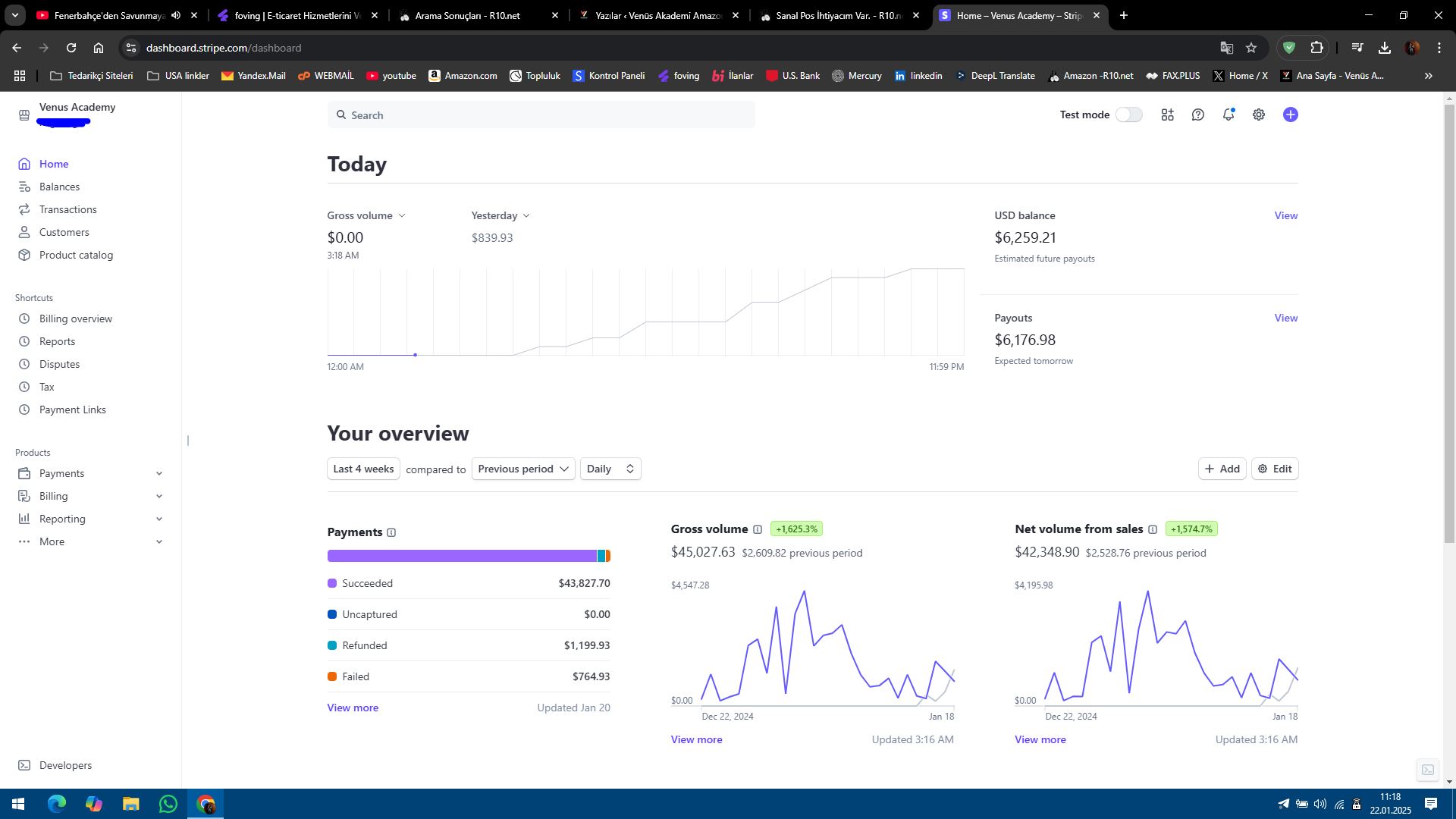This screenshot has width=1456, height=819.
Task: Open the Daily interval selector
Action: [610, 469]
